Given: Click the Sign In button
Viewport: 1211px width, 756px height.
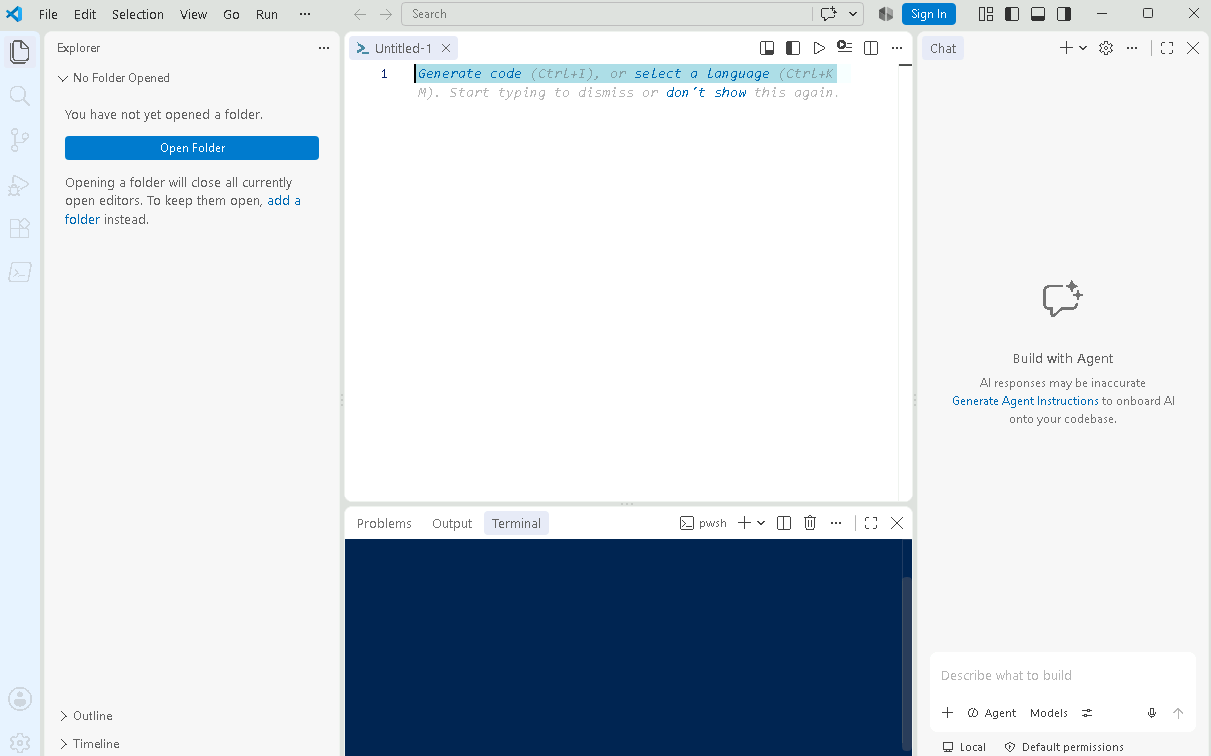Looking at the screenshot, I should 929,14.
